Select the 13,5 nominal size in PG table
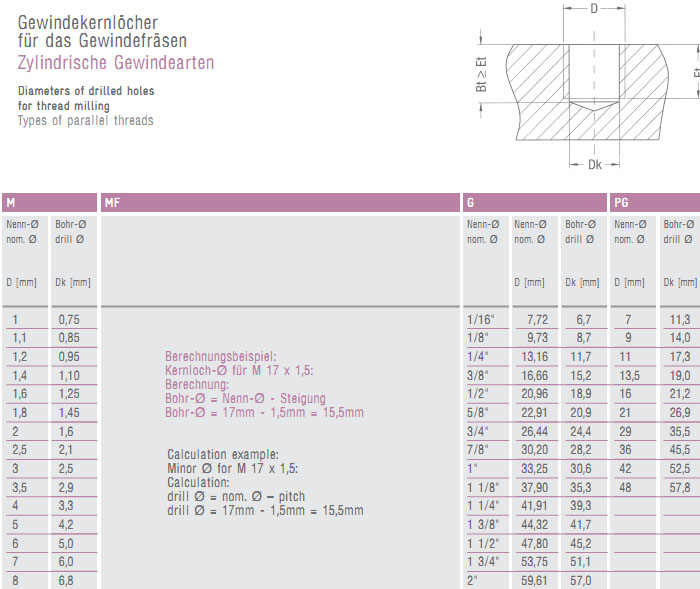This screenshot has width=700, height=589. pos(627,375)
